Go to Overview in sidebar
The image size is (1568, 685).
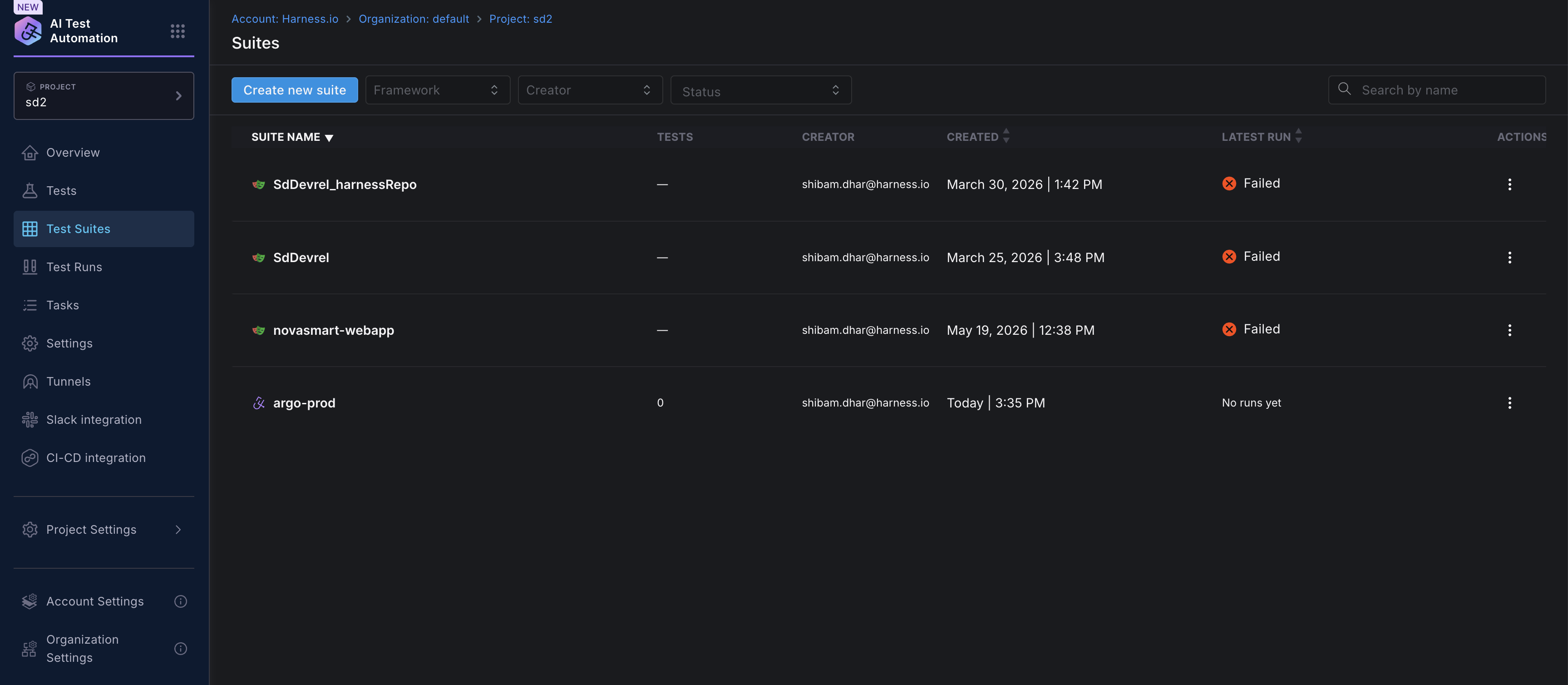[x=104, y=153]
